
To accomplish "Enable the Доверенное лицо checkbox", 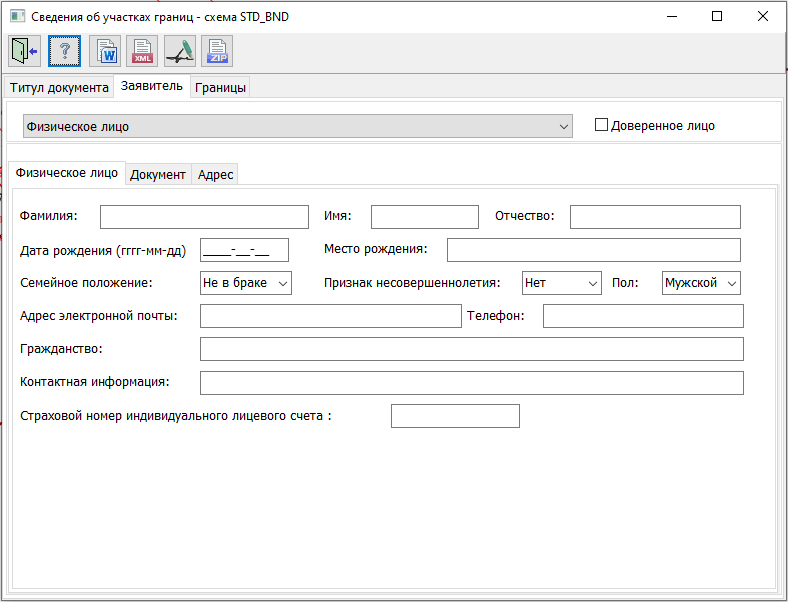I will (x=601, y=125).
